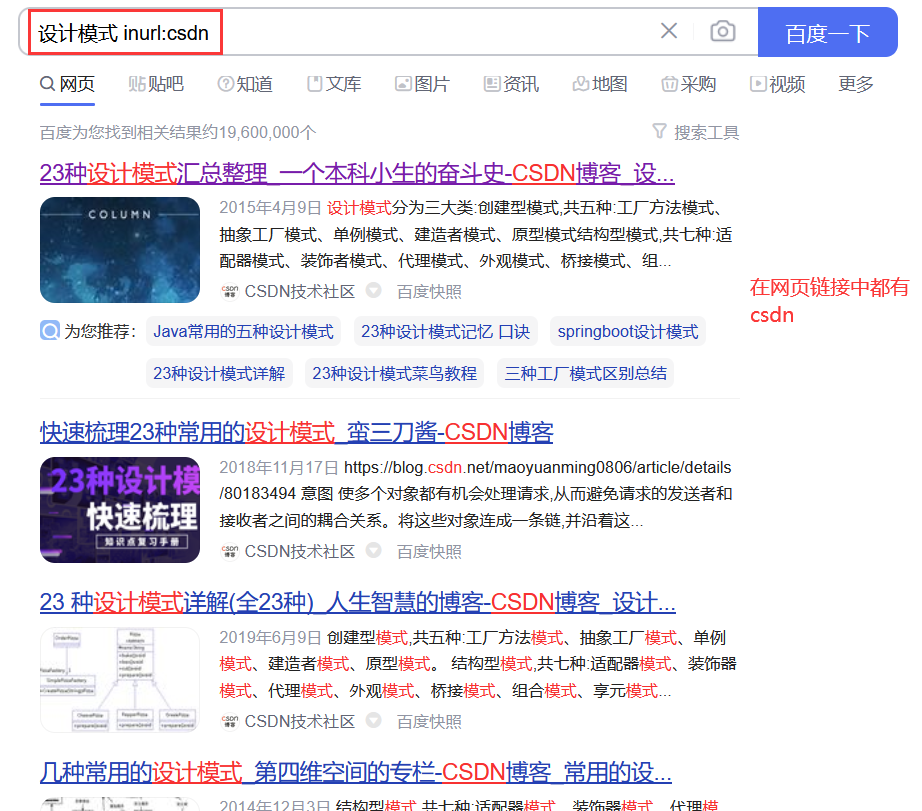The height and width of the screenshot is (811, 922).
Task: Select suggestion Java常用的五种设计模式
Action: tap(243, 332)
